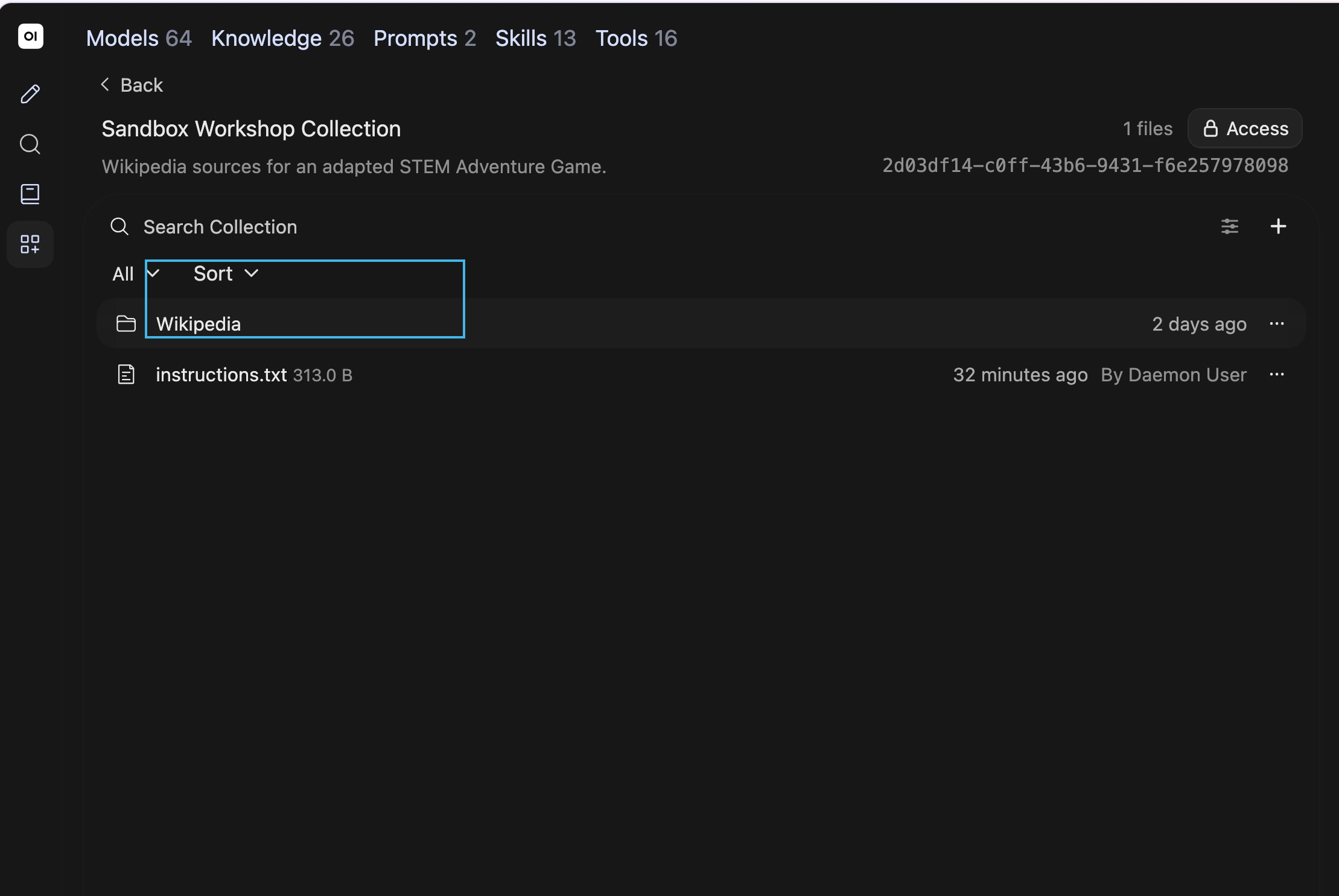Click the '32 minutes ago' timestamp
1339x896 pixels.
[x=1020, y=375]
